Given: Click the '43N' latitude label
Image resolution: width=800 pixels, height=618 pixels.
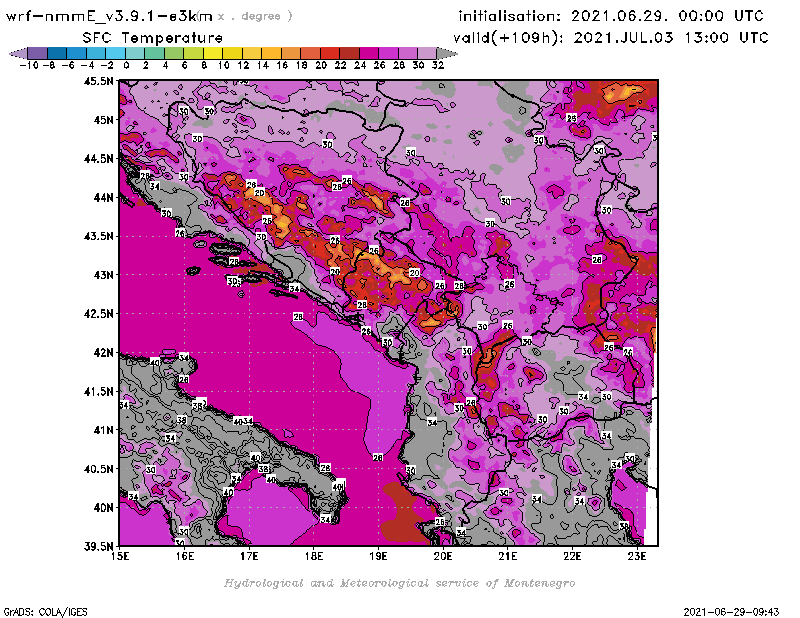Looking at the screenshot, I should tap(103, 275).
